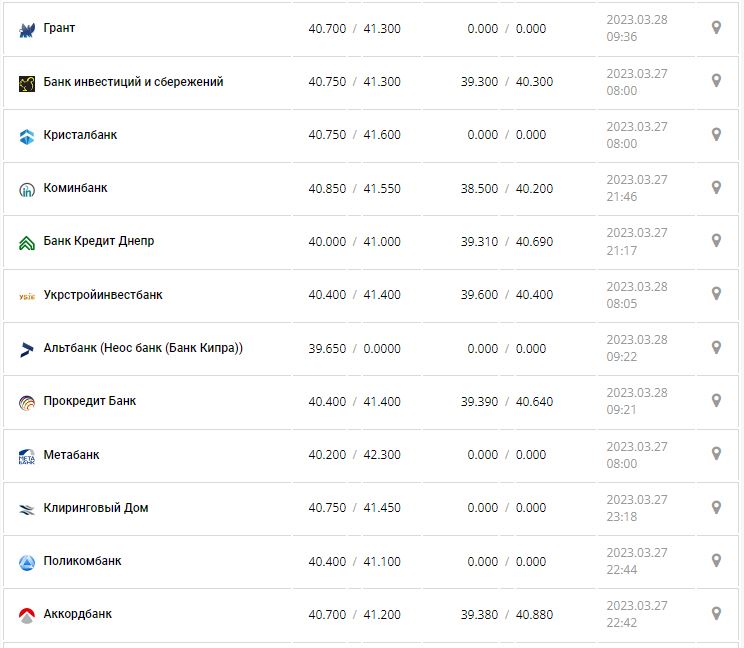Click Коминбанк's 40.850 / 41.550 rate

click(354, 188)
